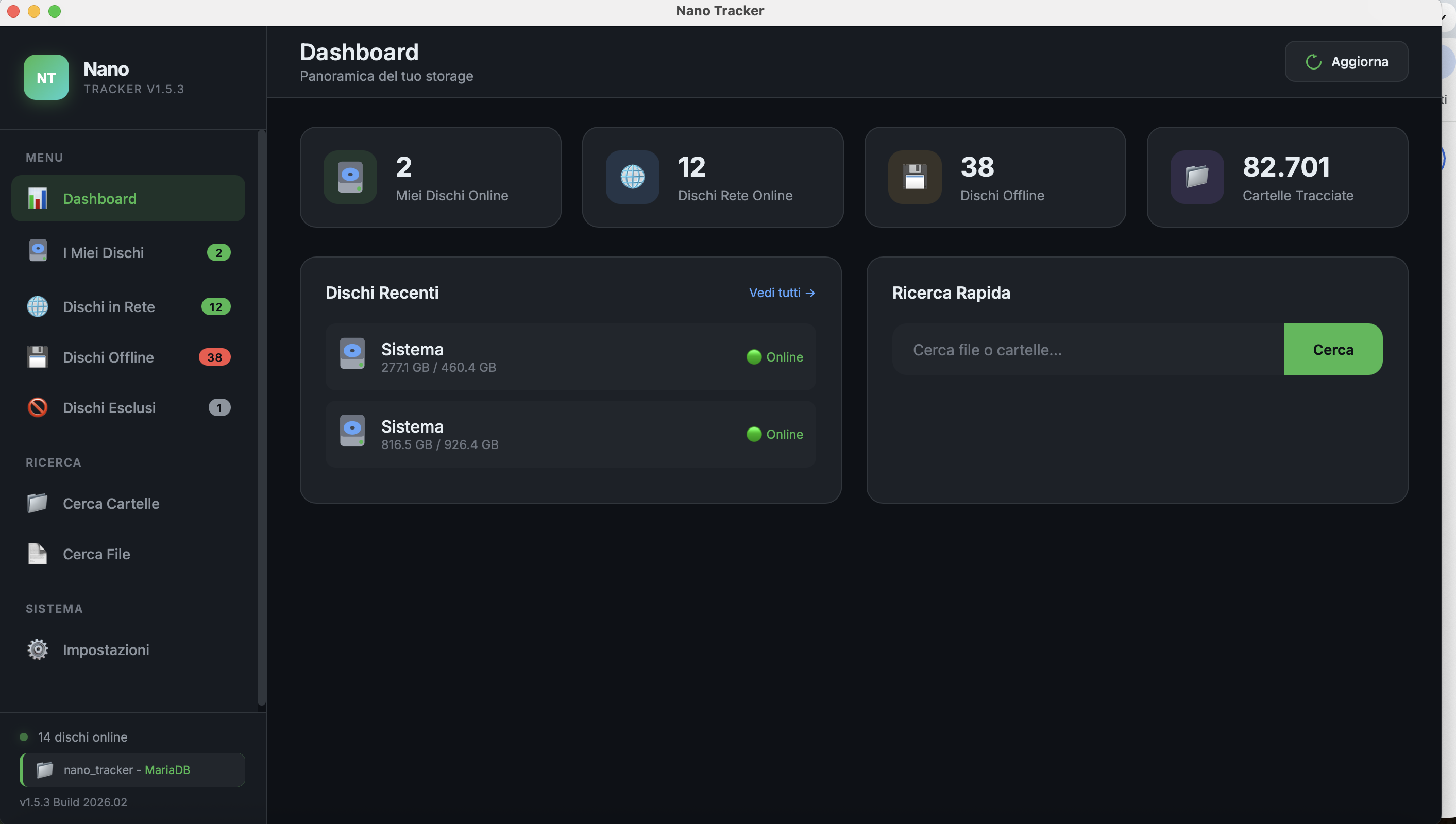Open the Vedi tutti link in Dischi Recenti
Screen dimensions: 1456x824
[782, 293]
